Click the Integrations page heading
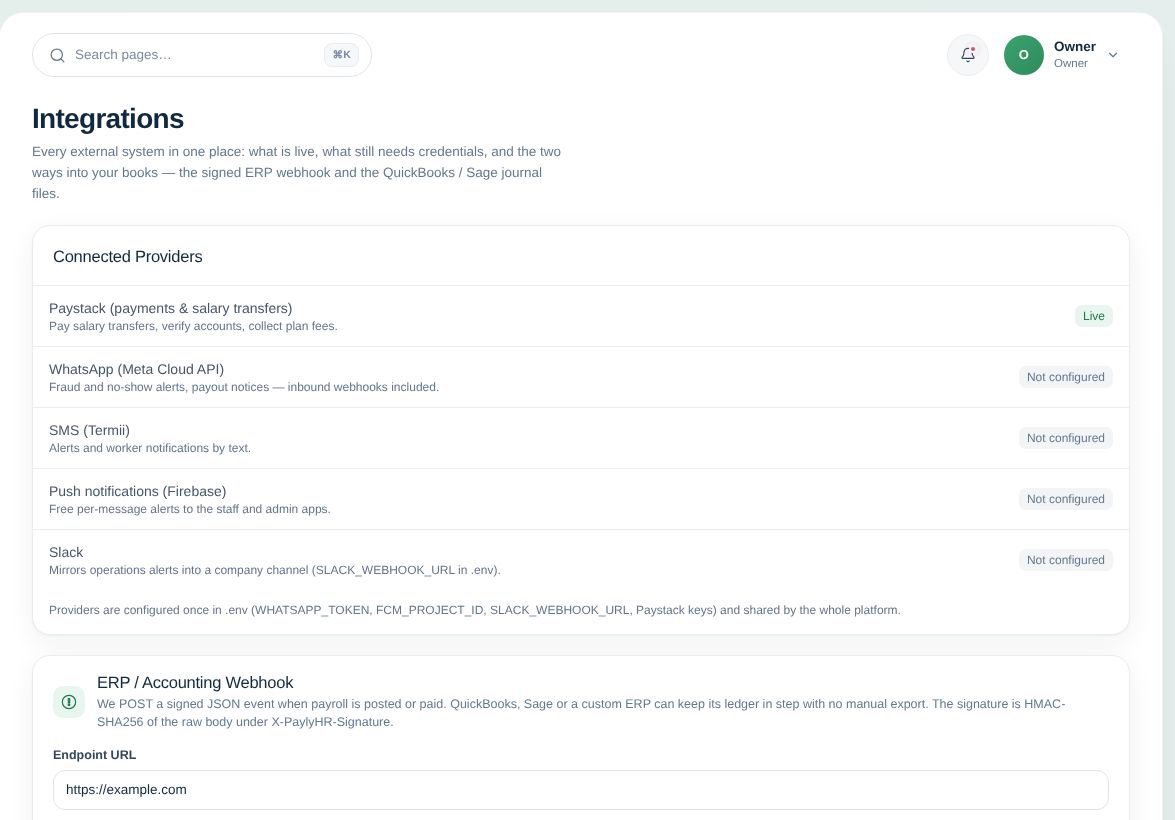The height and width of the screenshot is (820, 1175). 108,118
